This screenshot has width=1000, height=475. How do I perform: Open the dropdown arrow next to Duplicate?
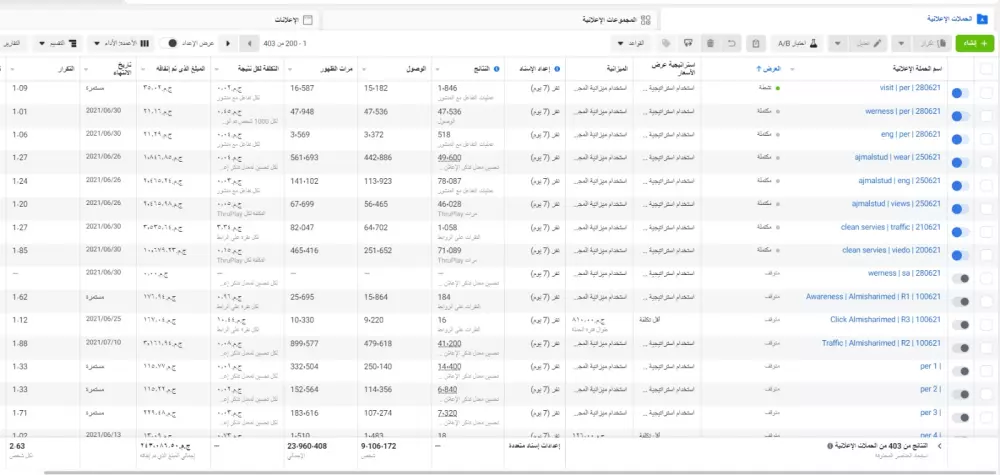pyautogui.click(x=901, y=43)
